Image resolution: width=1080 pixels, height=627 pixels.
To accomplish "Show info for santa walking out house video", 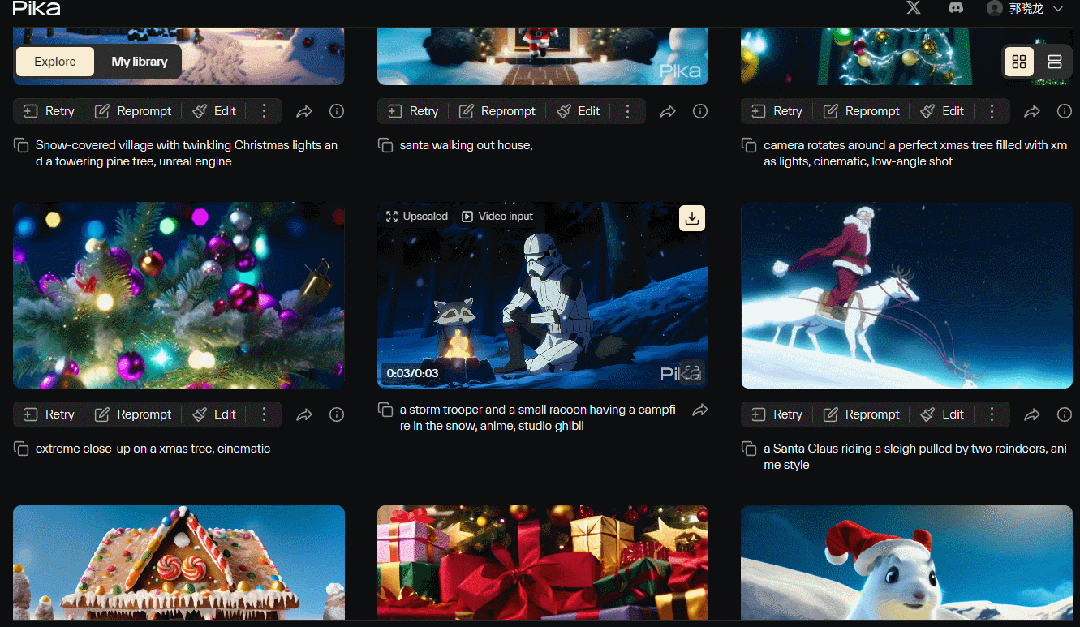I will [x=700, y=111].
